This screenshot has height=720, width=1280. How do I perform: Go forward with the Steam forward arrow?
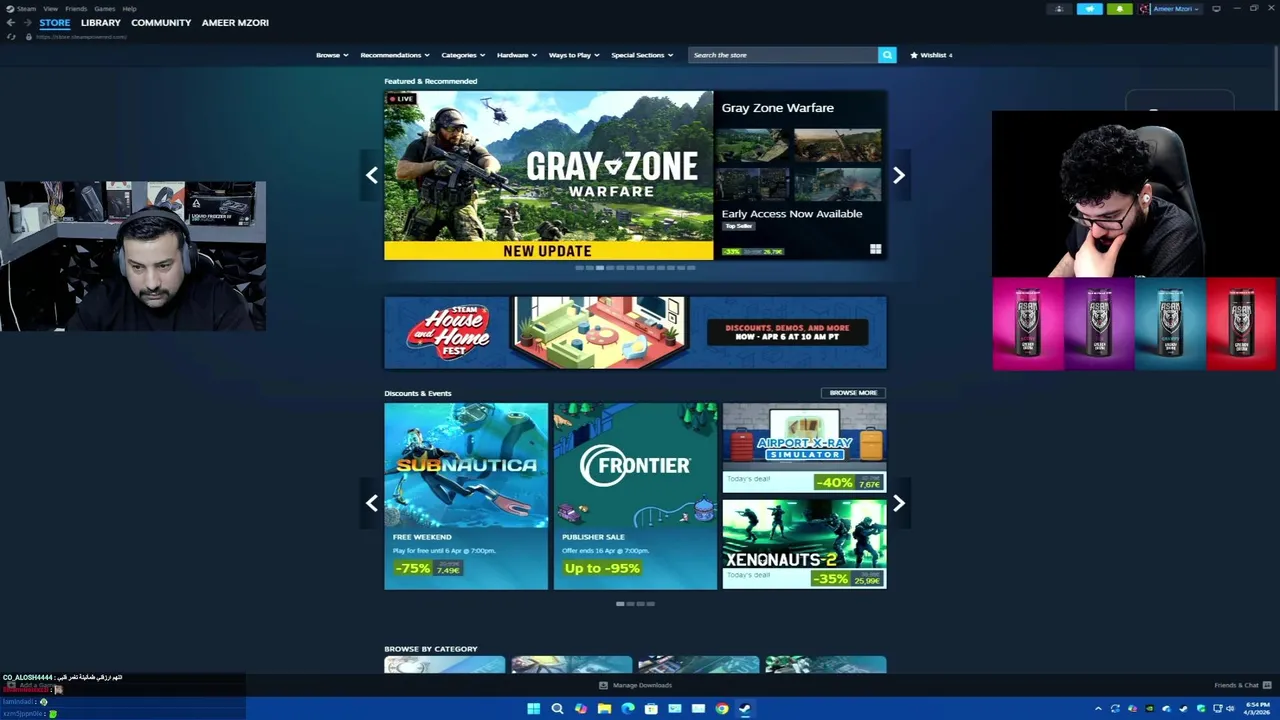pyautogui.click(x=27, y=22)
